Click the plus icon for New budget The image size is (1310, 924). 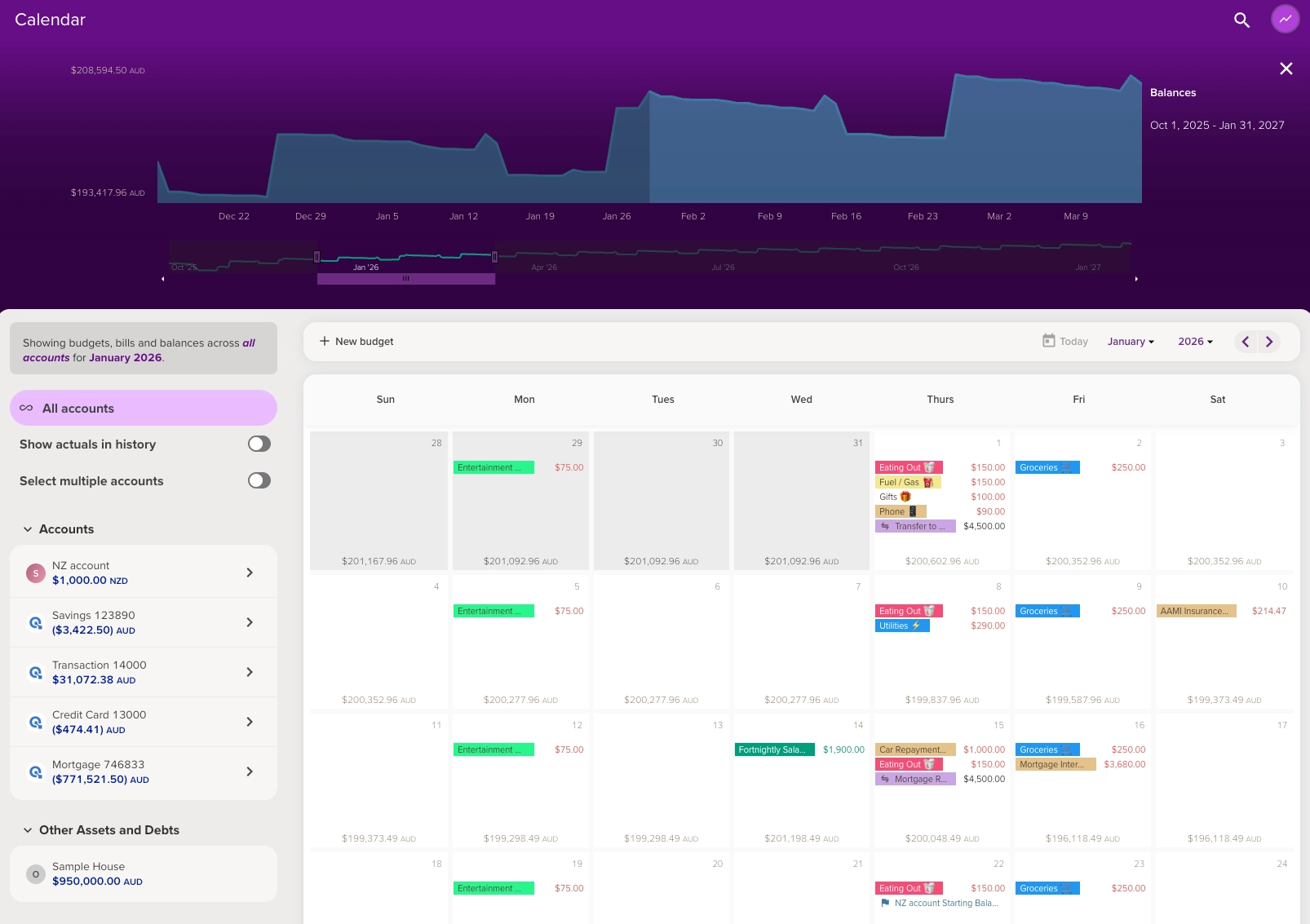point(325,341)
